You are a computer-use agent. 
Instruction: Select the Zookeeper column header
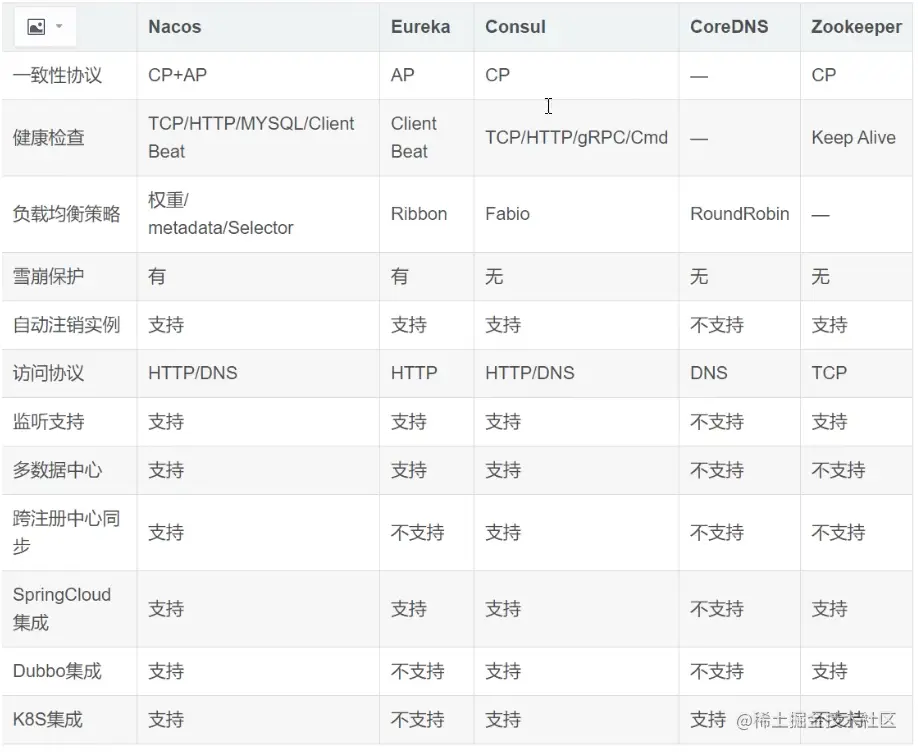[x=856, y=27]
